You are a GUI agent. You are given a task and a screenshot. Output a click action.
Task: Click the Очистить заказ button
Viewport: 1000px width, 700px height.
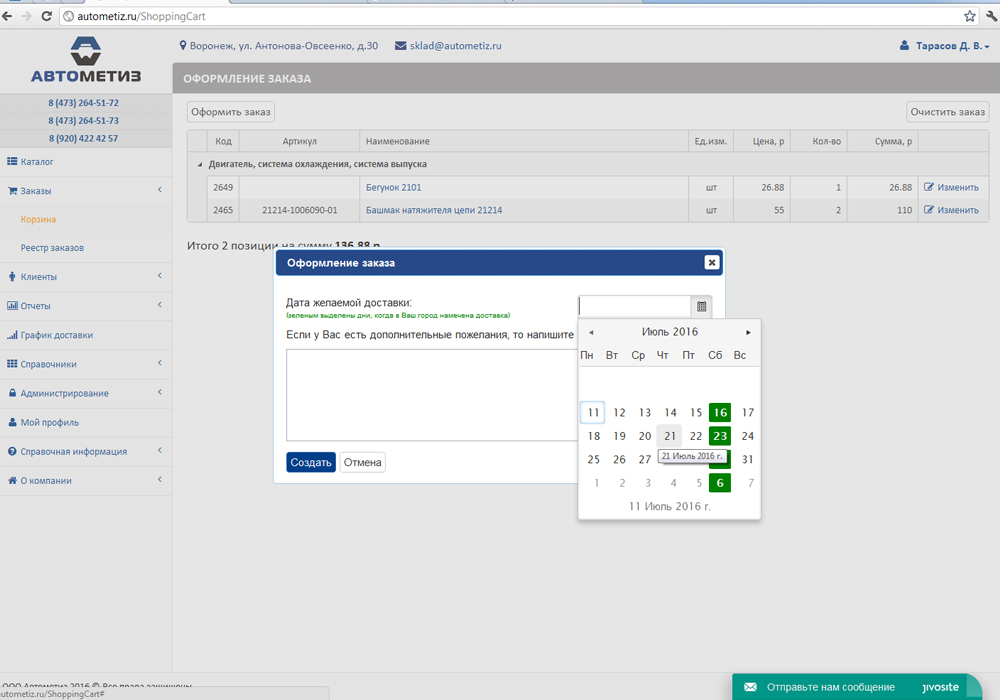click(947, 112)
